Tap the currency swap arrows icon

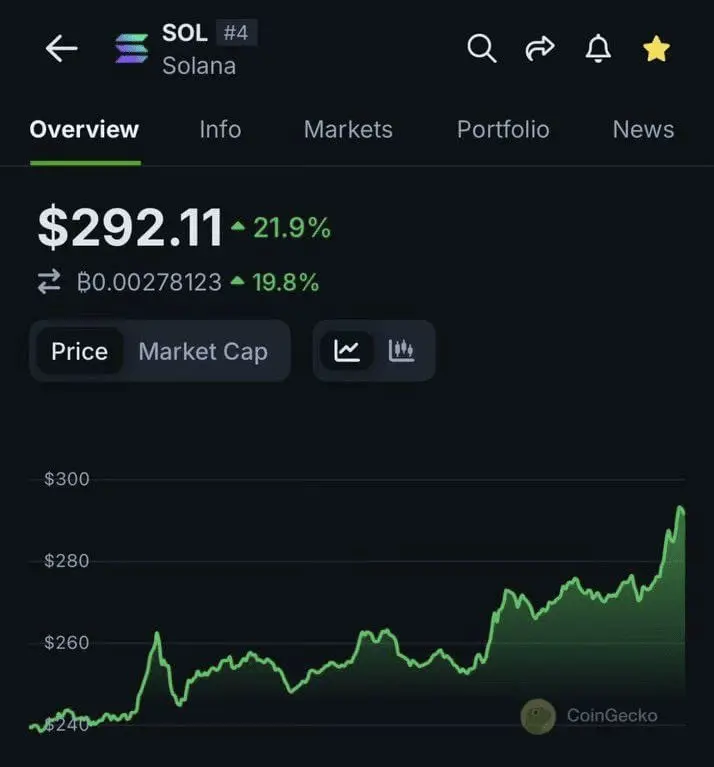(49, 283)
